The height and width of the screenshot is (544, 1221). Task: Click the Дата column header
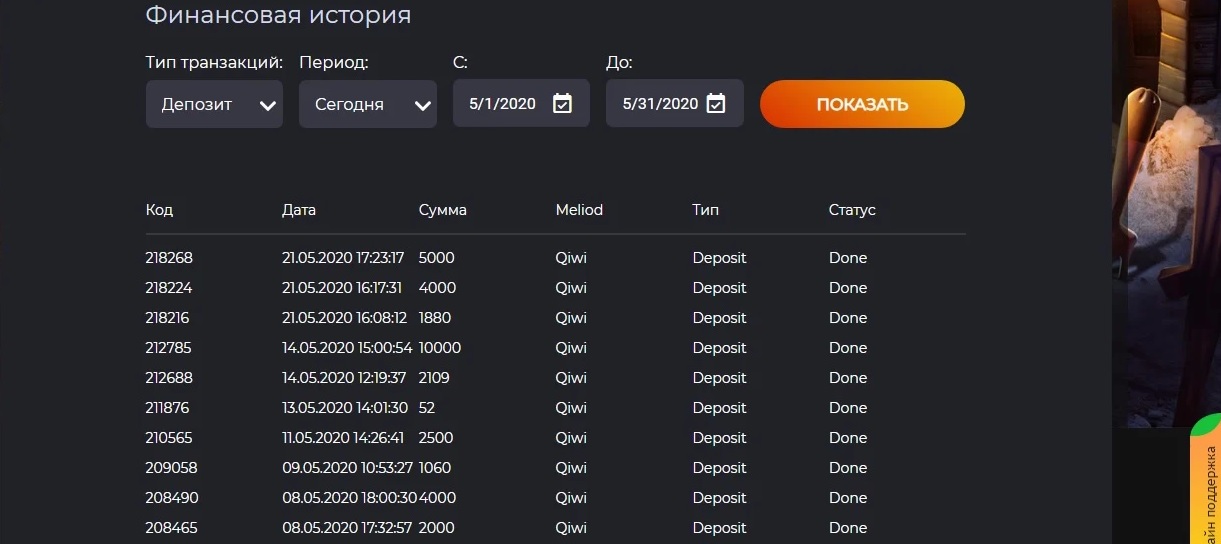tap(299, 210)
